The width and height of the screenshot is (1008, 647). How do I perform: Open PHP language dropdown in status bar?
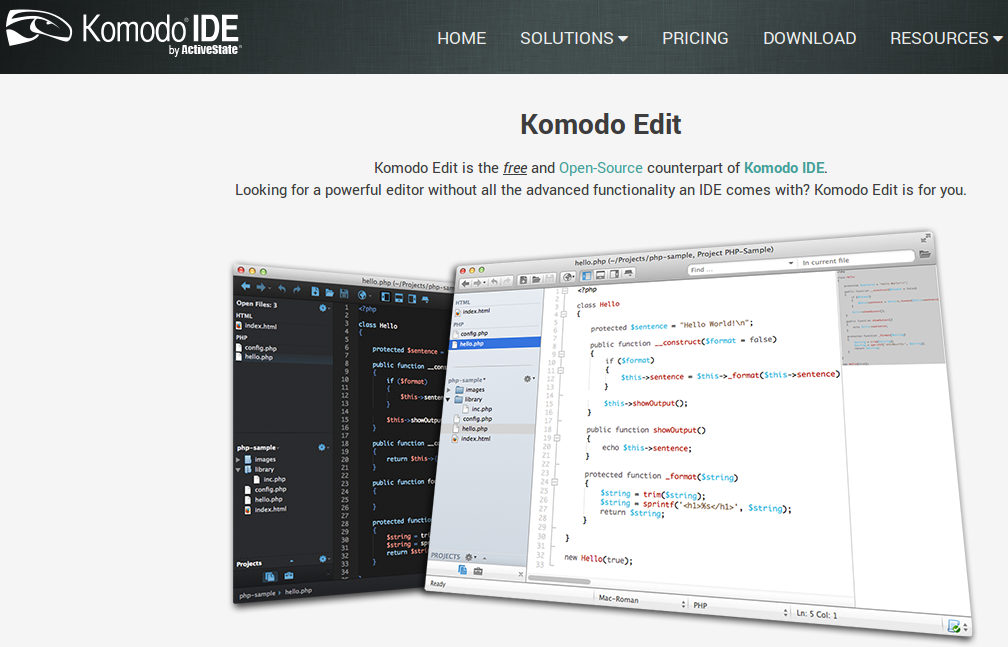(740, 608)
